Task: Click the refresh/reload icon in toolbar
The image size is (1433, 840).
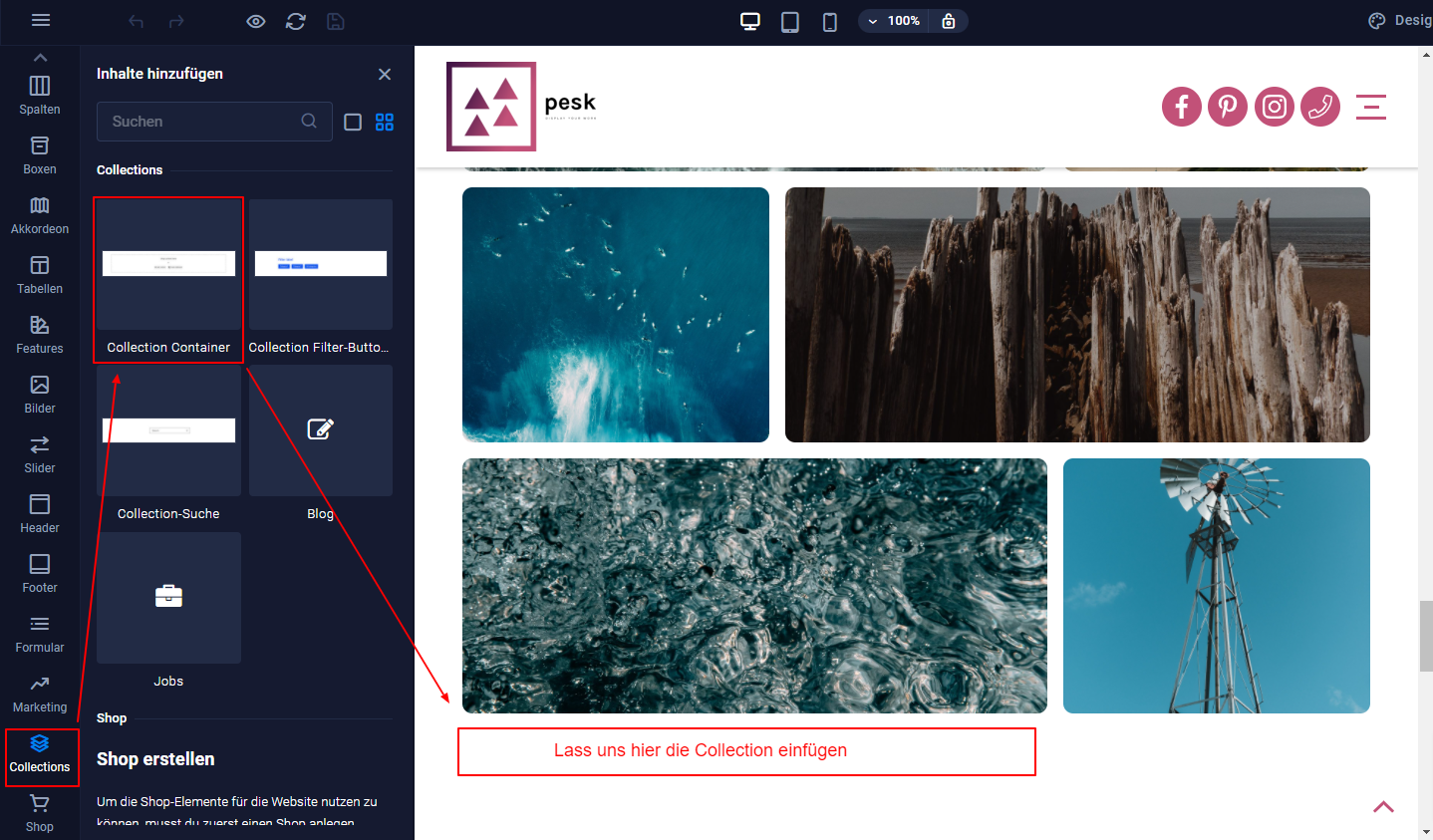Action: click(296, 21)
